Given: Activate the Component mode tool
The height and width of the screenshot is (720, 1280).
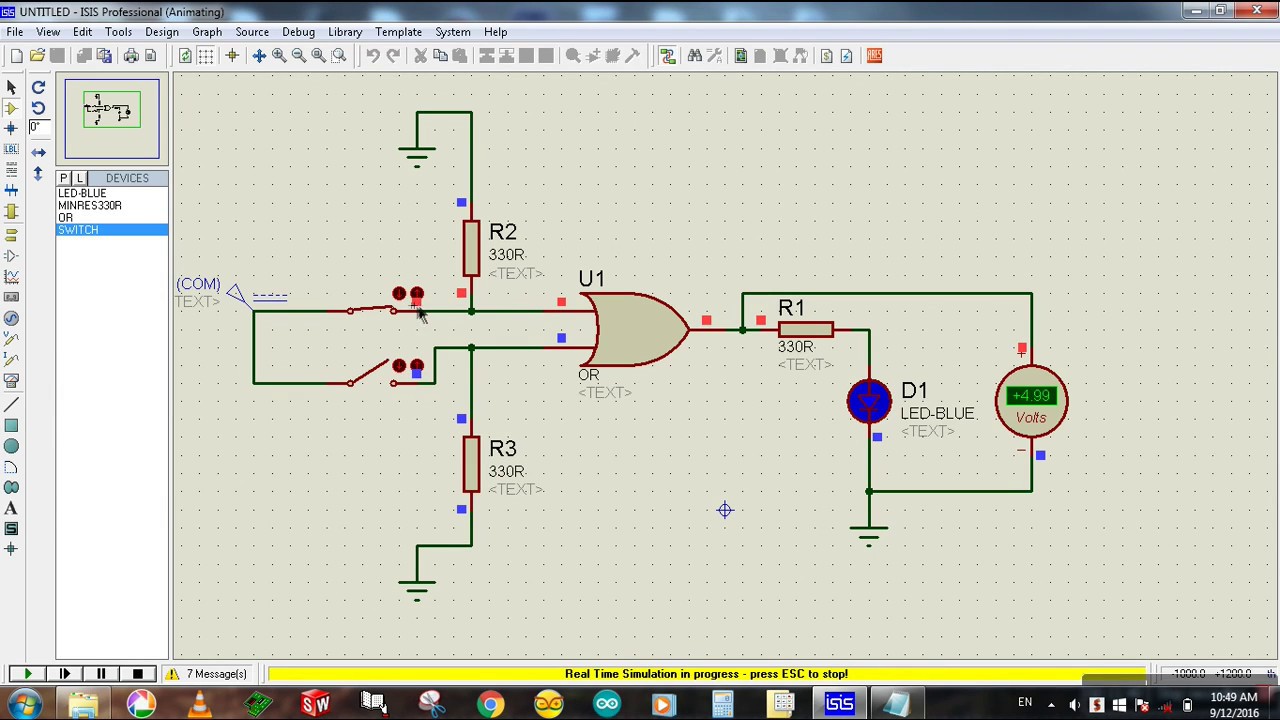Looking at the screenshot, I should pyautogui.click(x=12, y=107).
